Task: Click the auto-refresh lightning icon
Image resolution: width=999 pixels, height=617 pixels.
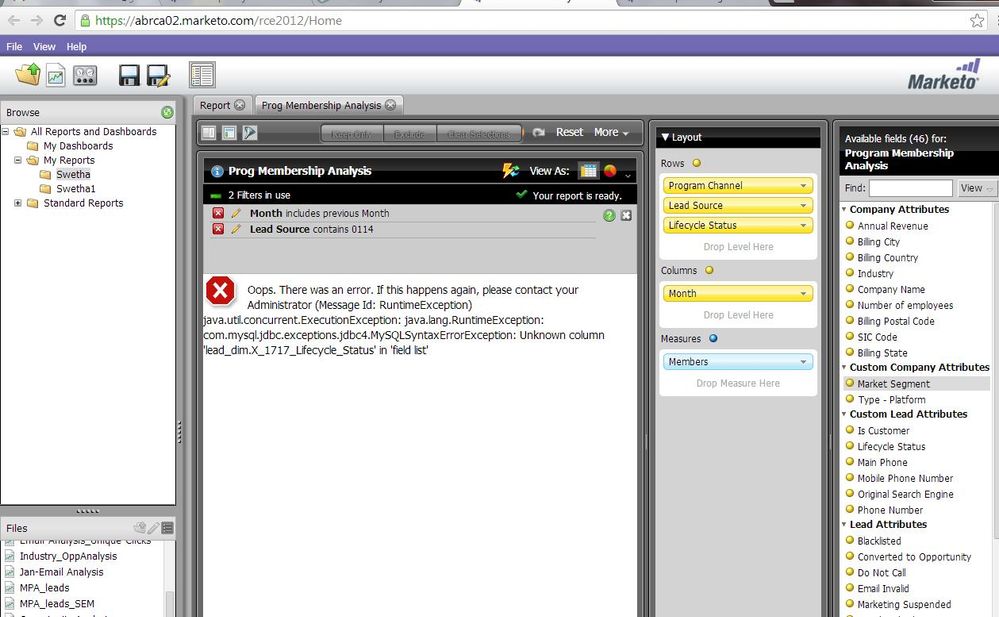Action: click(x=510, y=170)
